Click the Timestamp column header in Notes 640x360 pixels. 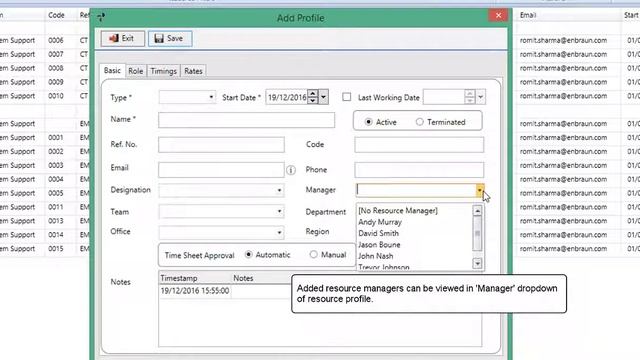pyautogui.click(x=195, y=278)
